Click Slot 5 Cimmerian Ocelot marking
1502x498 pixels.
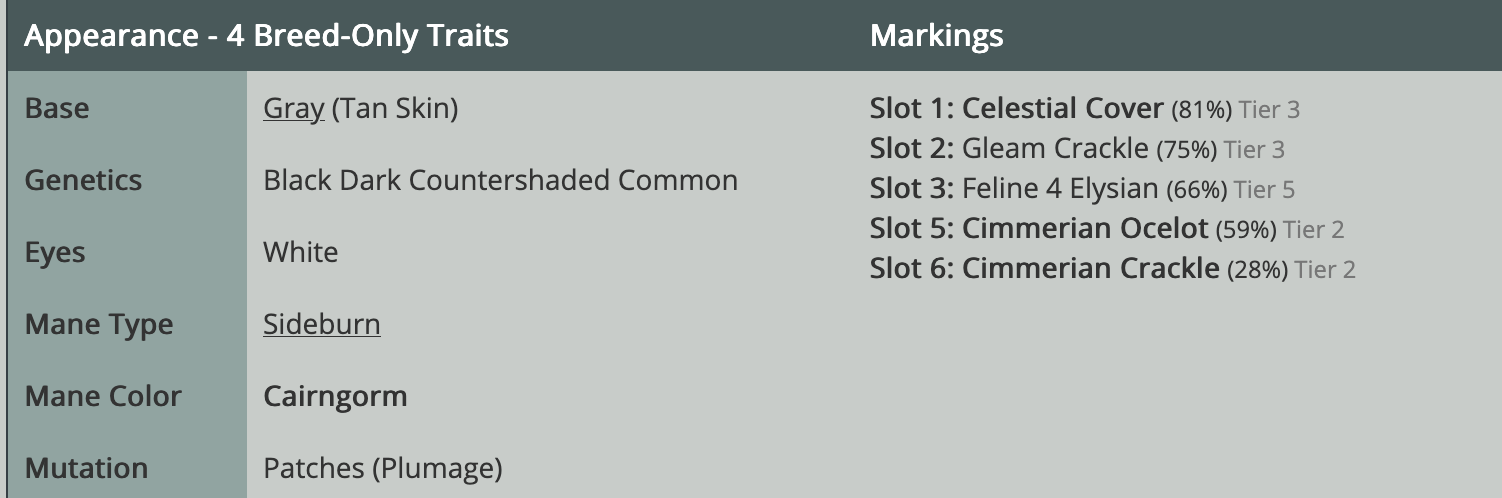pyautogui.click(x=1084, y=229)
